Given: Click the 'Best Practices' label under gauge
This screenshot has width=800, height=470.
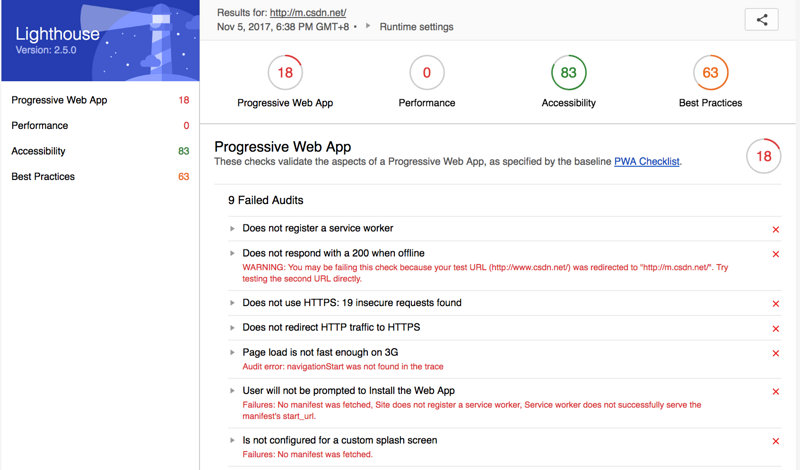Looking at the screenshot, I should tap(710, 103).
